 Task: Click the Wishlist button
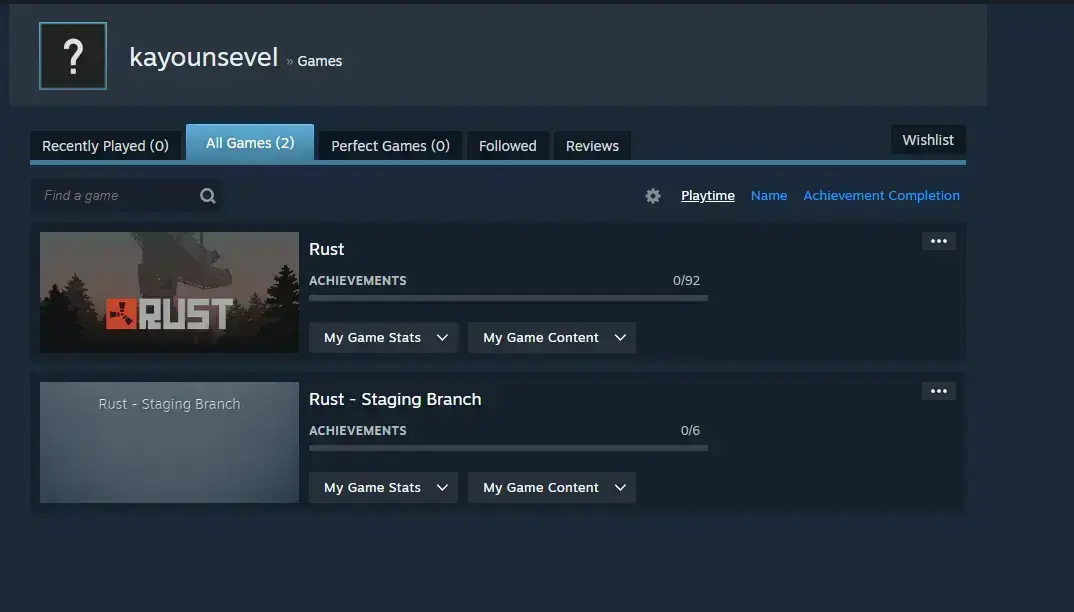(928, 140)
